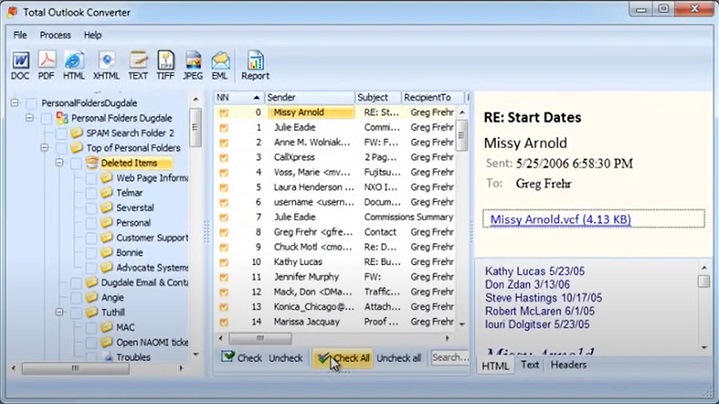Open the Process menu
This screenshot has height=404, width=719.
tap(55, 35)
